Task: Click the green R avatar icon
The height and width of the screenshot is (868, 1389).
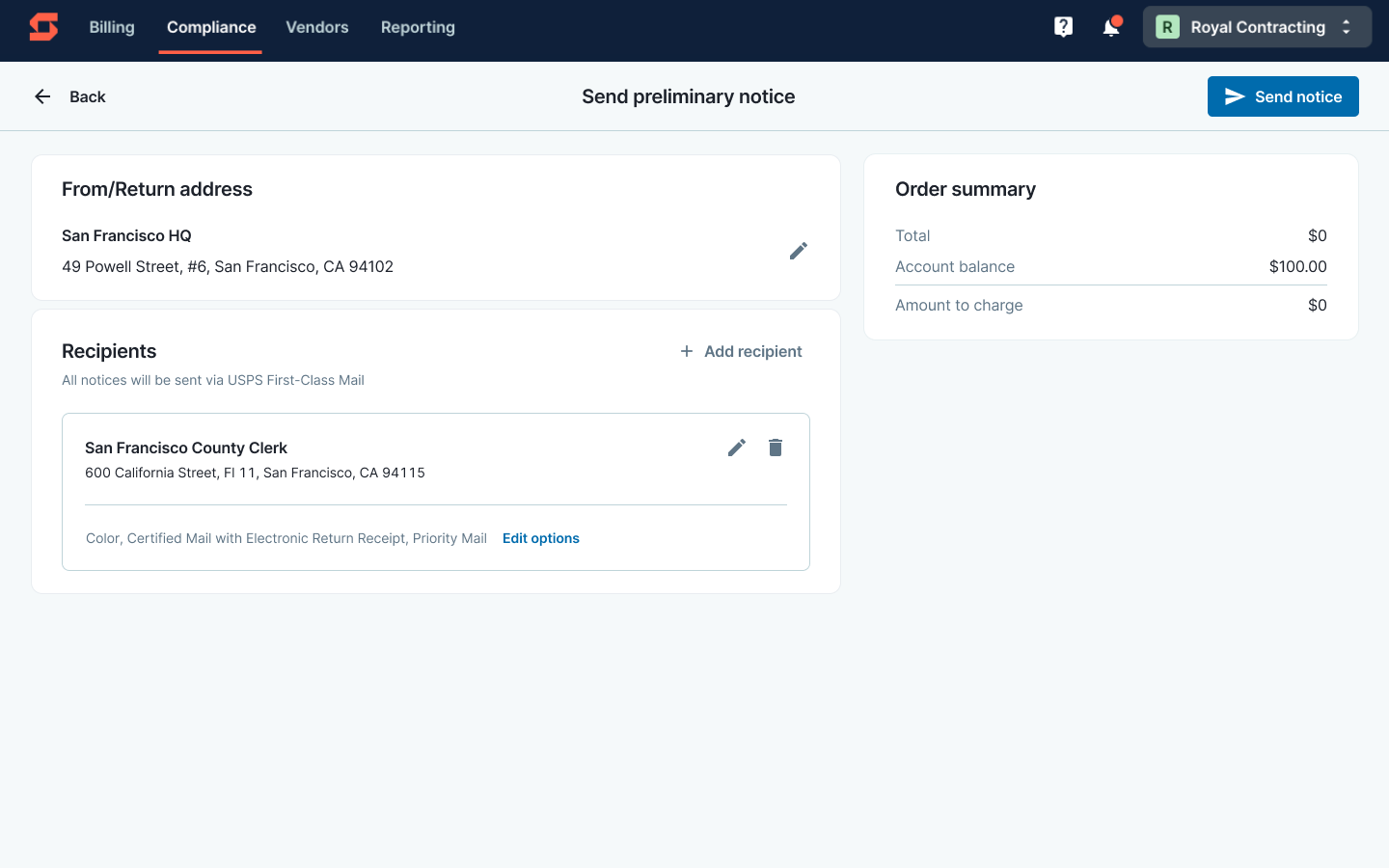Action: [1167, 27]
